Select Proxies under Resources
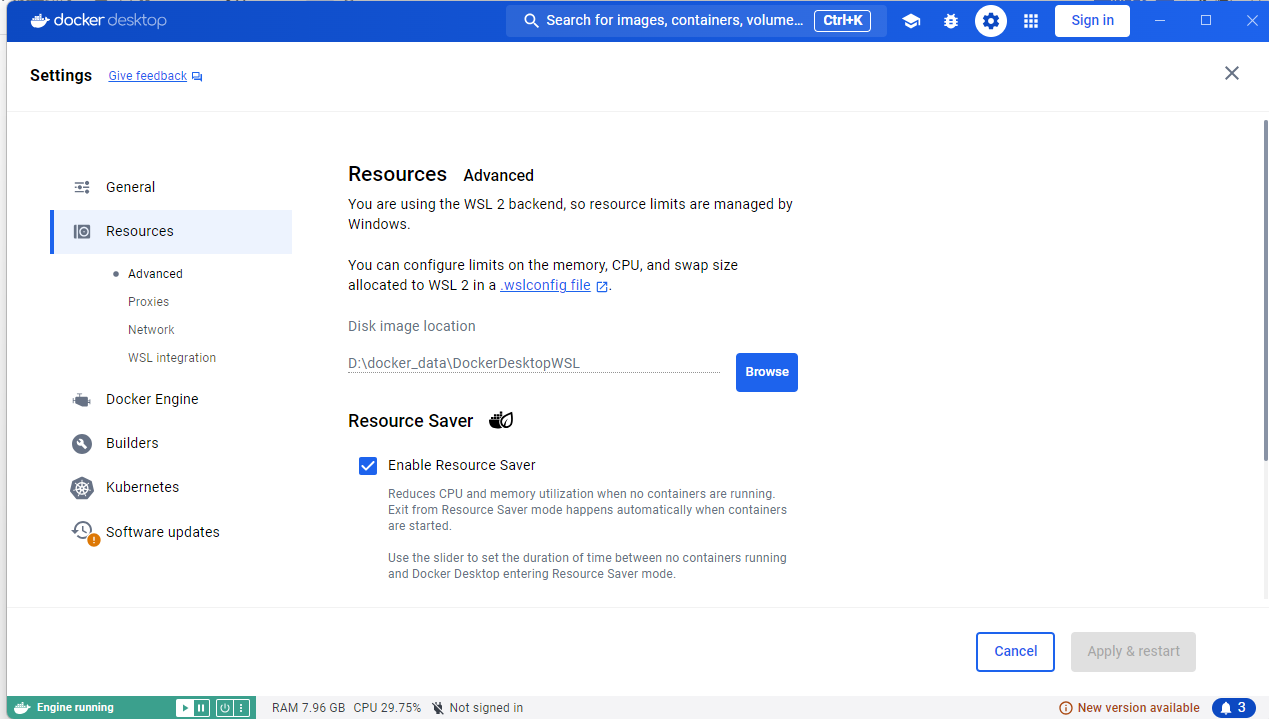 (148, 302)
